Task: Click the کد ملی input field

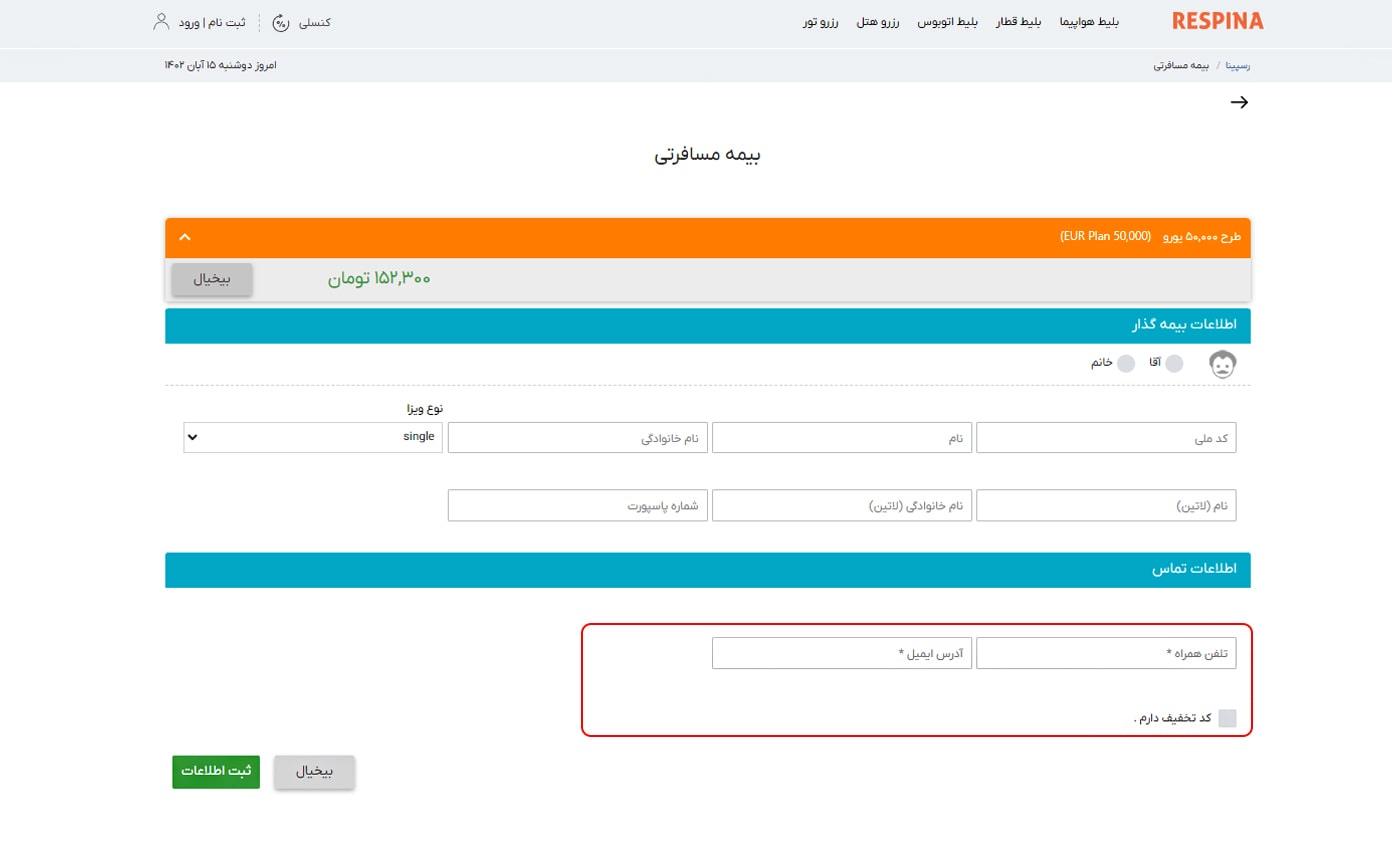Action: 1106,437
